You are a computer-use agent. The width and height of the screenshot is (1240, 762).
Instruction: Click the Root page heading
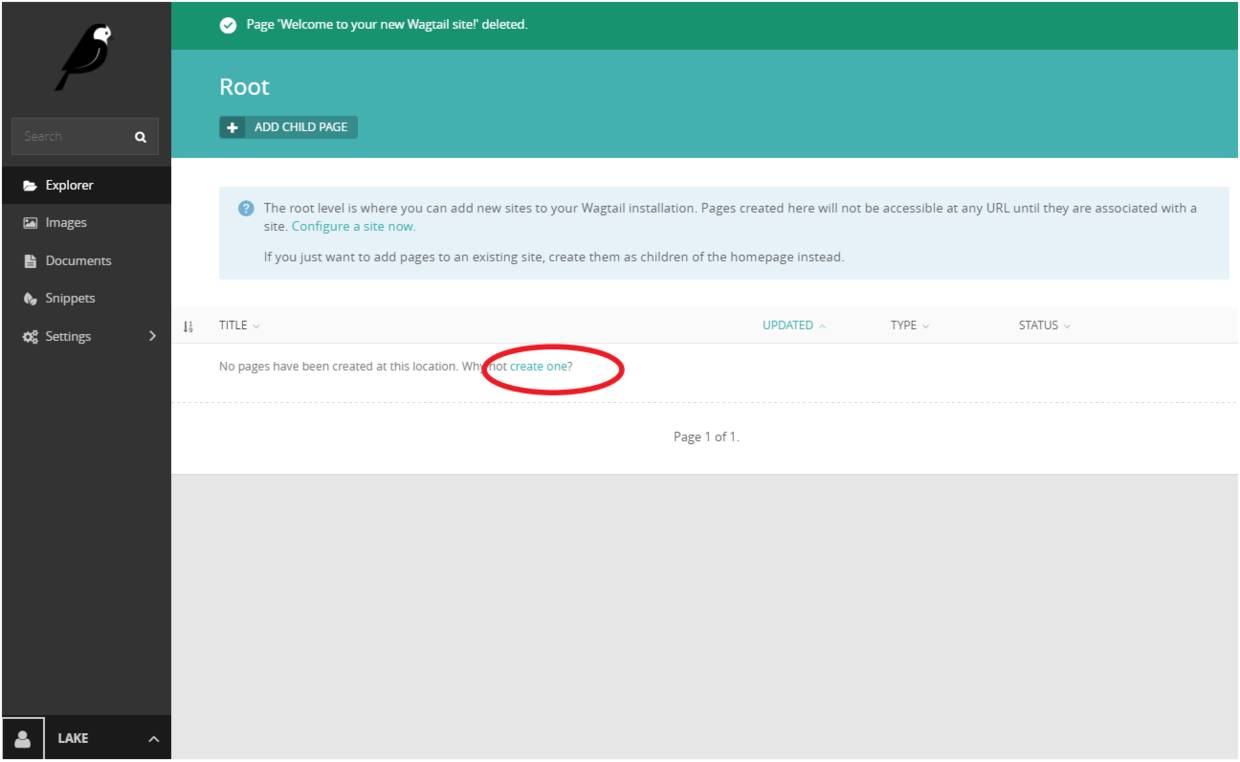[x=245, y=87]
